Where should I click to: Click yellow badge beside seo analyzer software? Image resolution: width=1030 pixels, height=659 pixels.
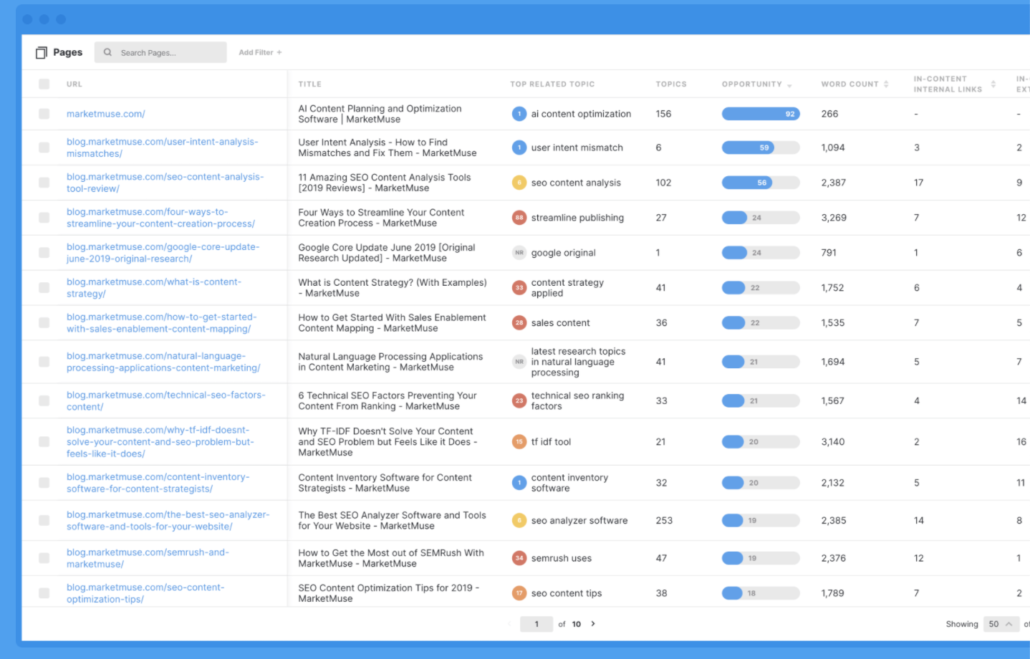click(x=519, y=520)
